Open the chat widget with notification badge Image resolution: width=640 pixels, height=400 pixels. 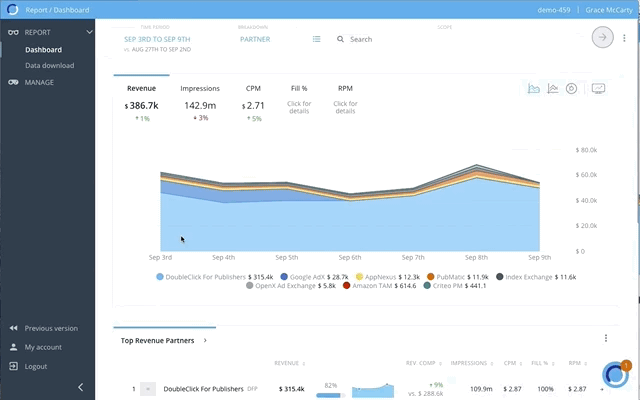[615, 374]
